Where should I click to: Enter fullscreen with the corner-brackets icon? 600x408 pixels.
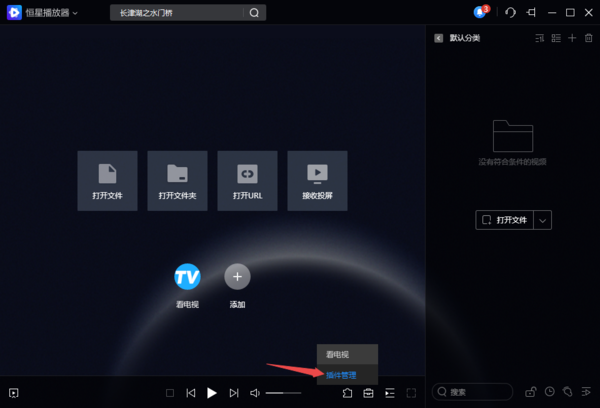(x=411, y=393)
